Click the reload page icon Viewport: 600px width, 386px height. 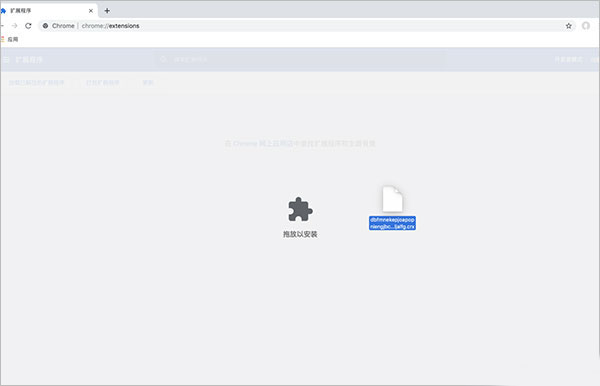[28, 26]
